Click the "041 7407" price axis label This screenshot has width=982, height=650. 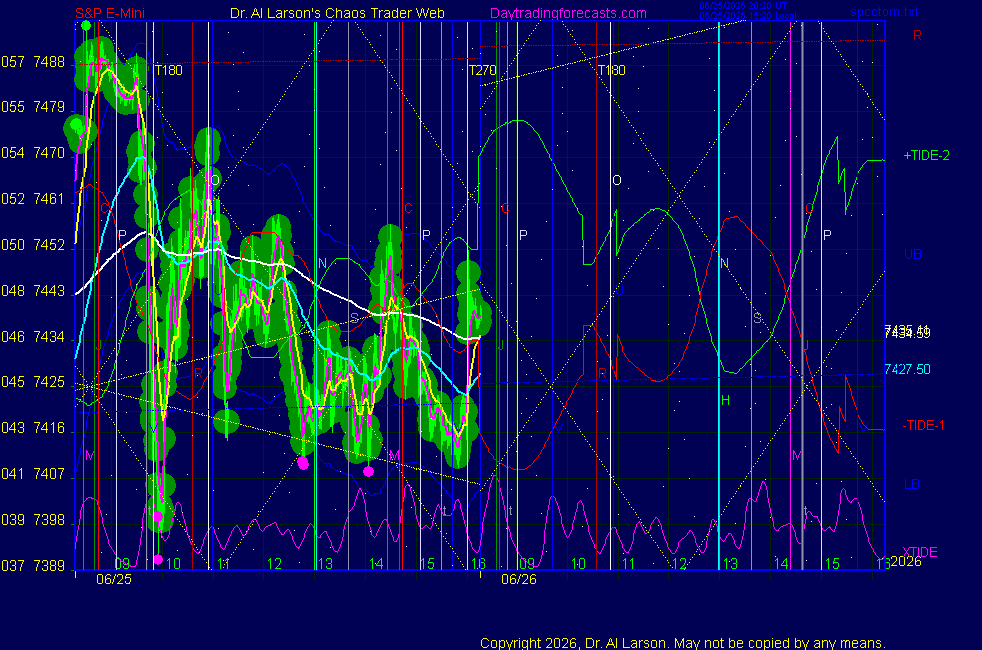click(33, 474)
